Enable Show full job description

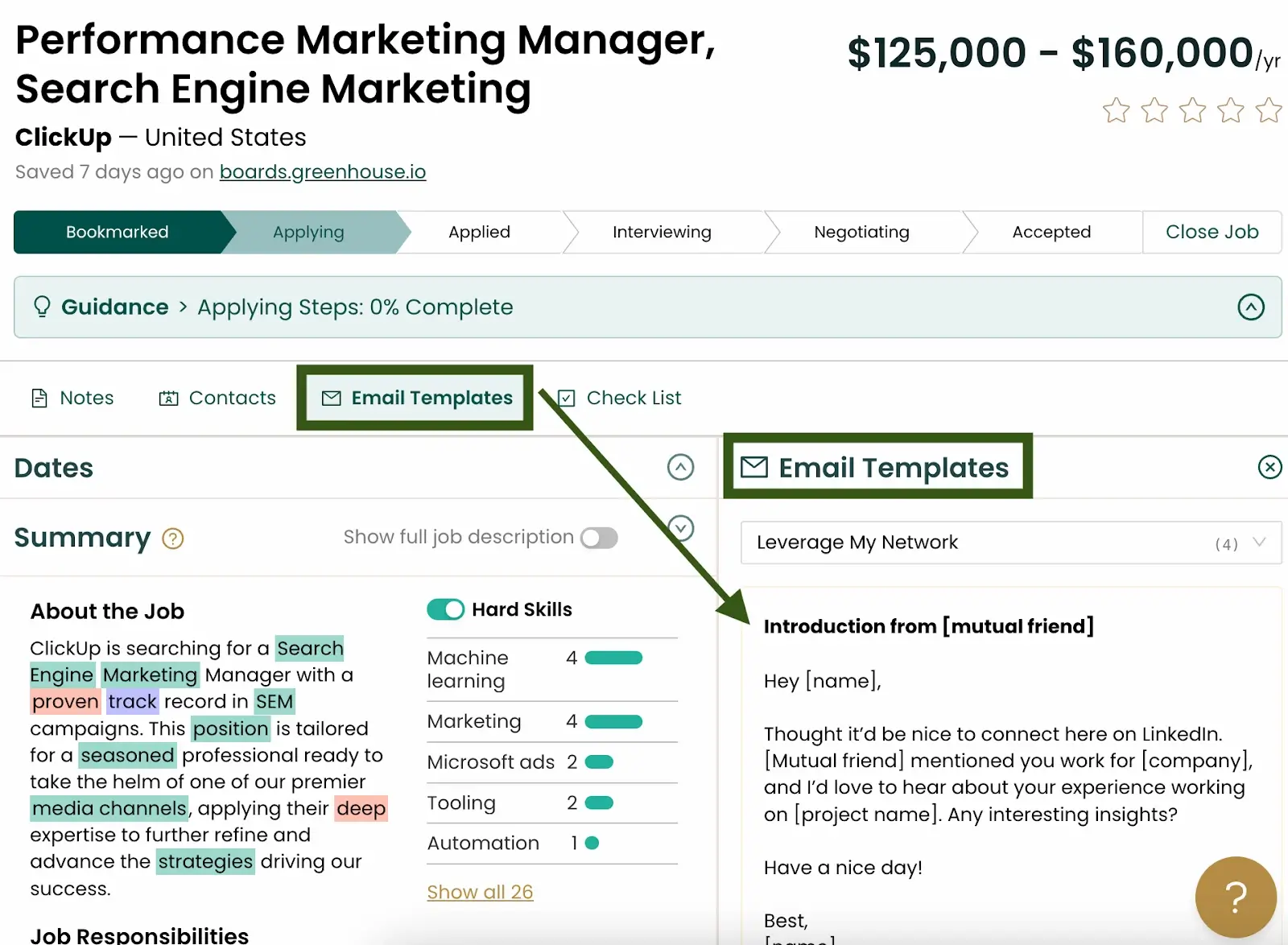pos(599,537)
